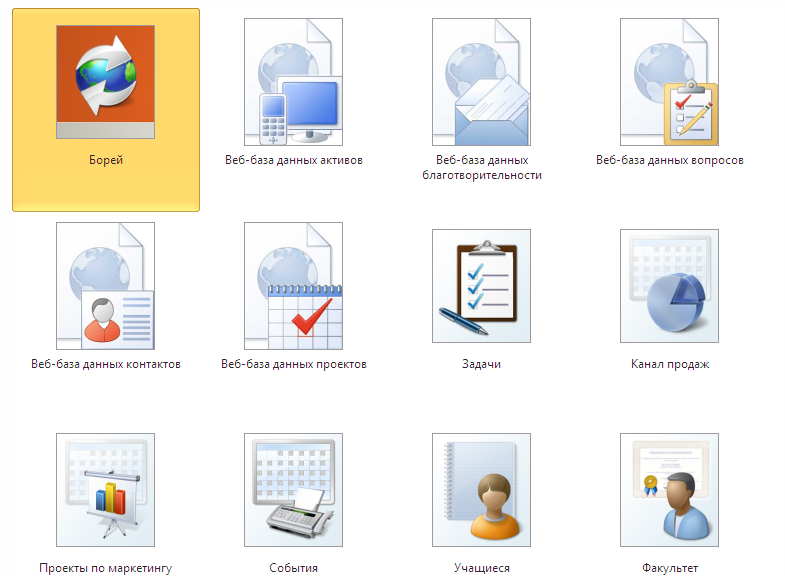This screenshot has height=576, width=785.
Task: Click the Канал продаж label
Action: pos(670,364)
